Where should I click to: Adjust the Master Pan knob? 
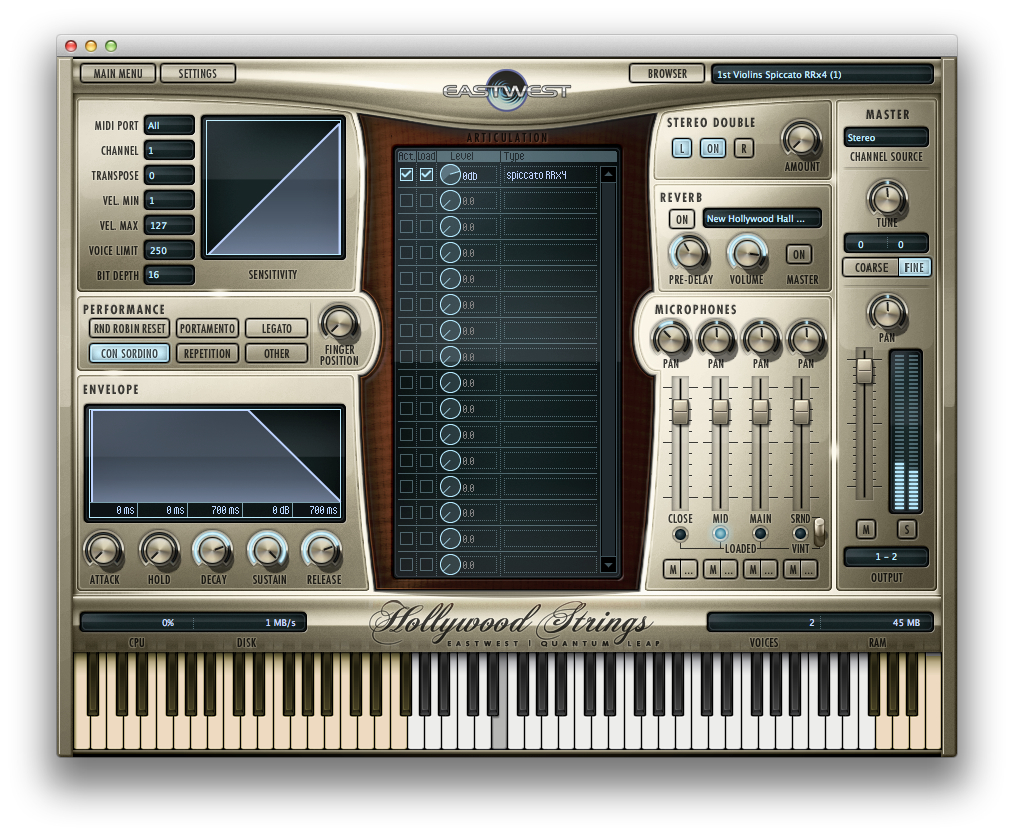click(887, 312)
